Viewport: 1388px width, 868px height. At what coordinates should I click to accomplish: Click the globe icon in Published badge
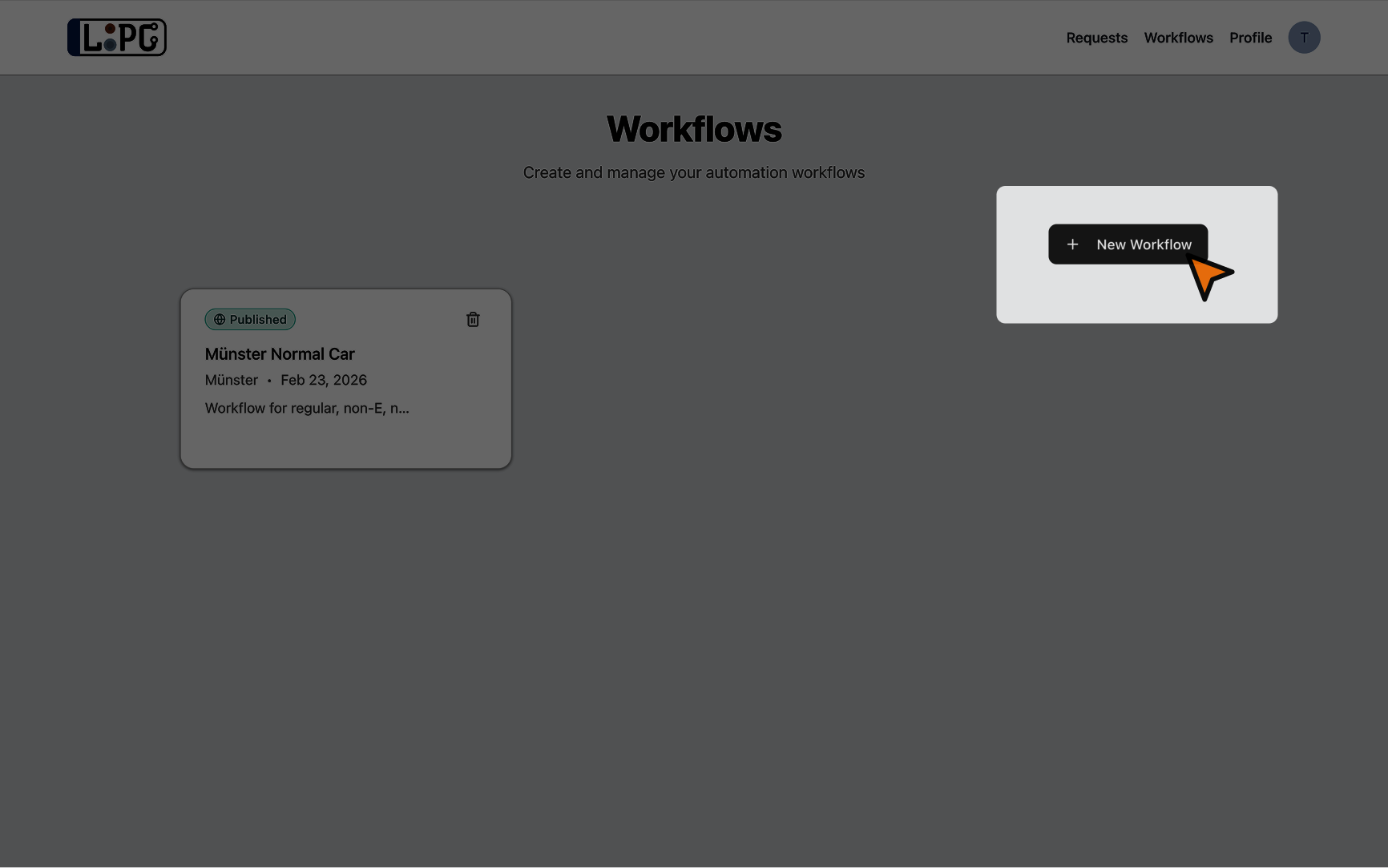pos(220,319)
